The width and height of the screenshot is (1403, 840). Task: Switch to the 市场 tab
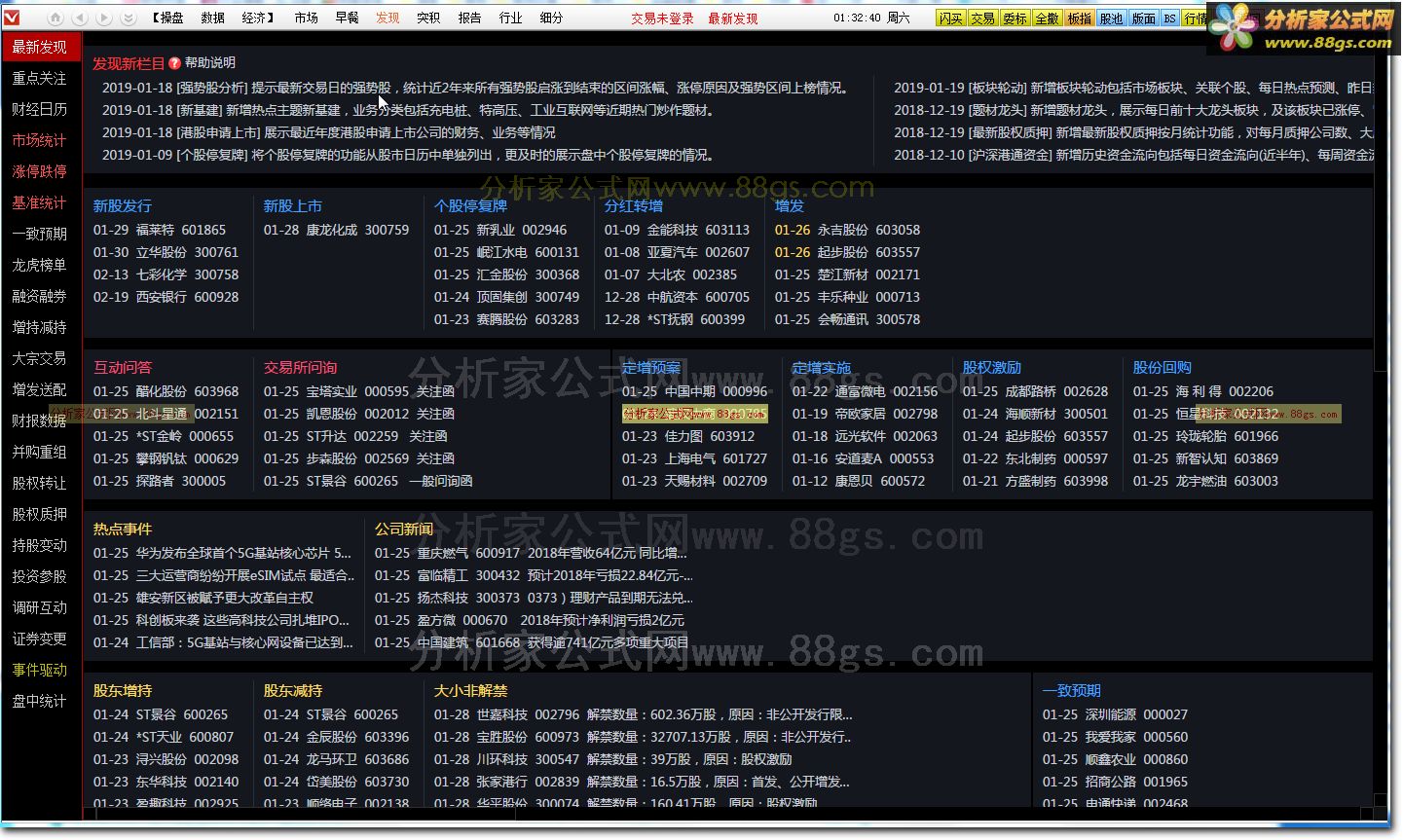pos(307,18)
